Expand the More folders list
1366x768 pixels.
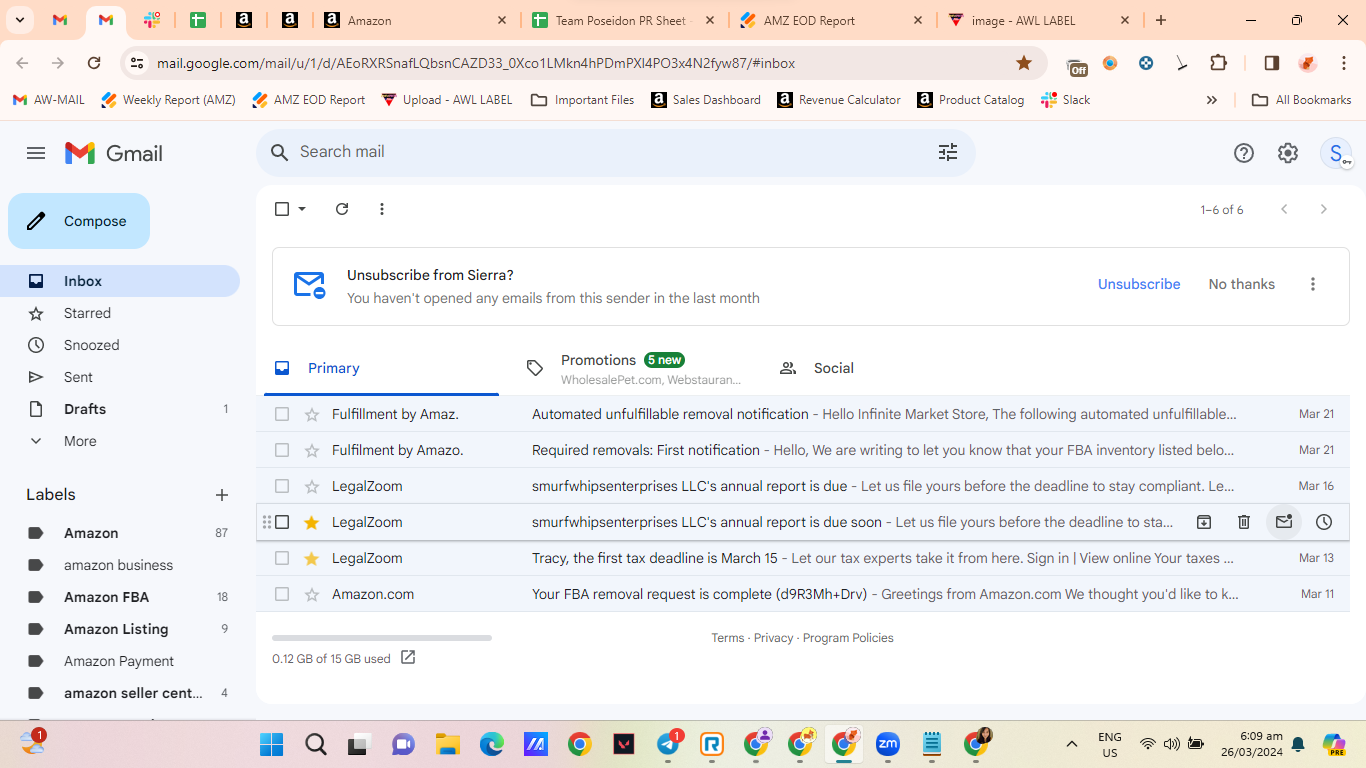click(120, 441)
